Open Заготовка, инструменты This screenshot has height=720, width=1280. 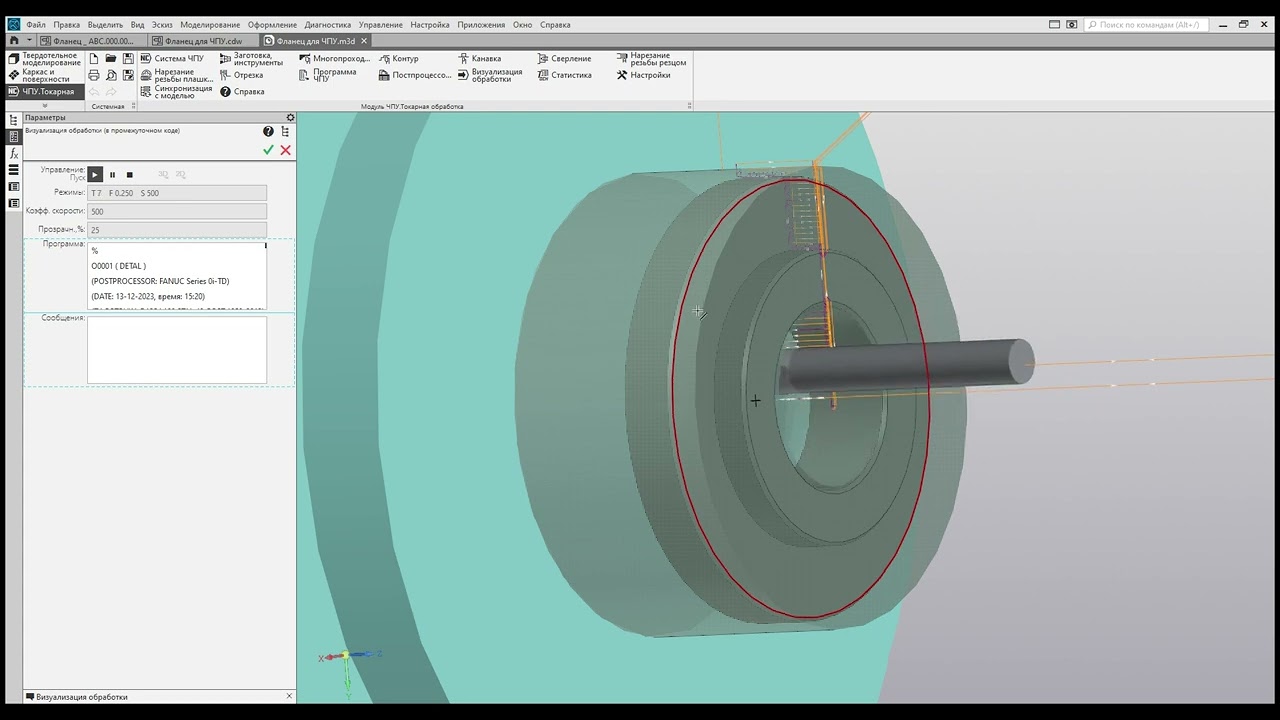point(251,58)
